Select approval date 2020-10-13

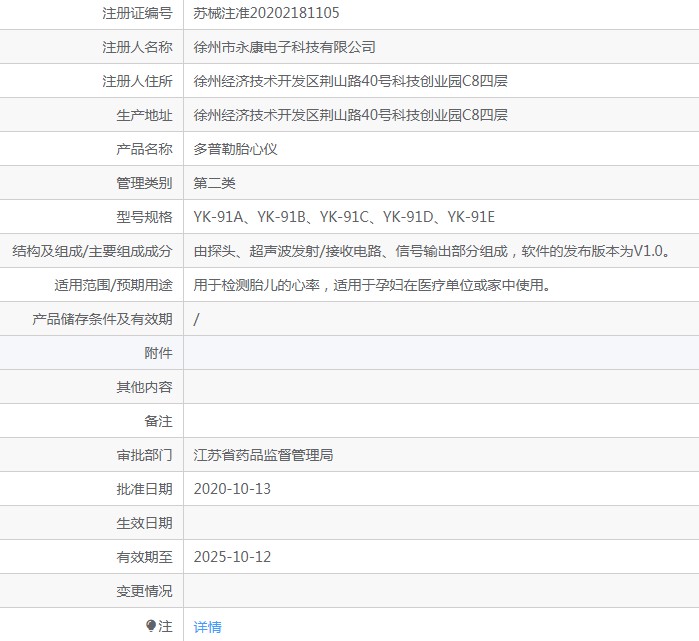pyautogui.click(x=232, y=489)
